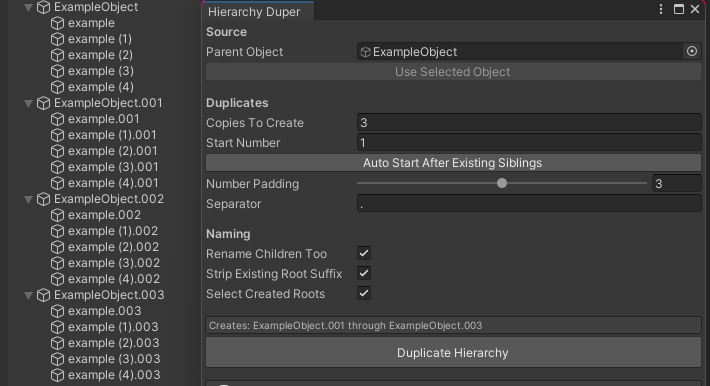Click the Start Number input field
This screenshot has height=386, width=710.
click(529, 143)
